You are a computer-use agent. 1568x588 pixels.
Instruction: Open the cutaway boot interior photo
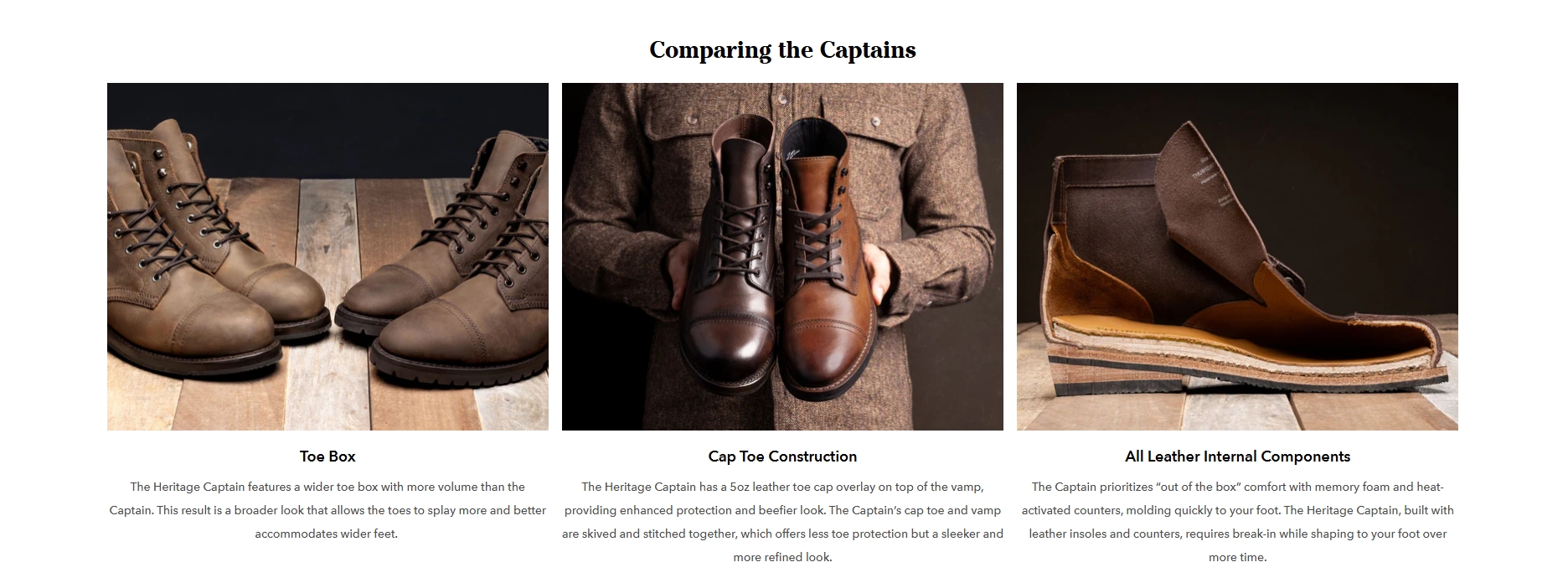click(1237, 256)
